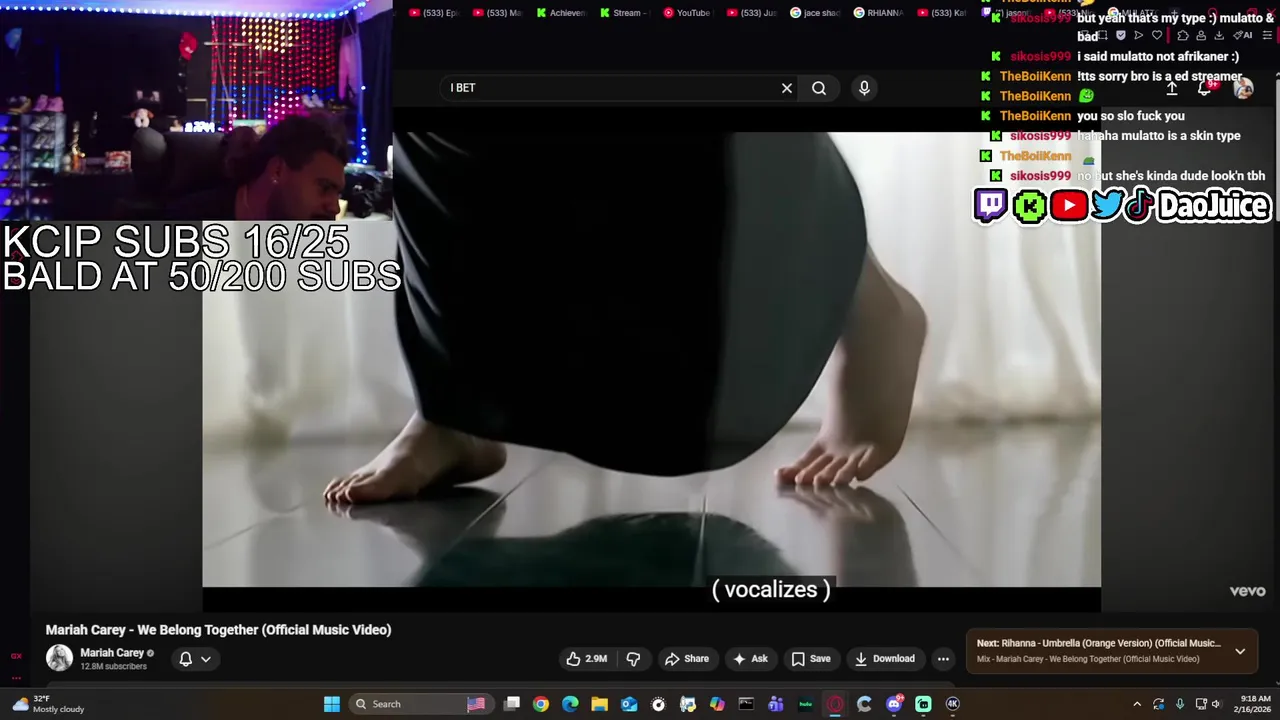This screenshot has height=720, width=1280.
Task: Switch to the 'YouTube' browser tab
Action: 687,13
